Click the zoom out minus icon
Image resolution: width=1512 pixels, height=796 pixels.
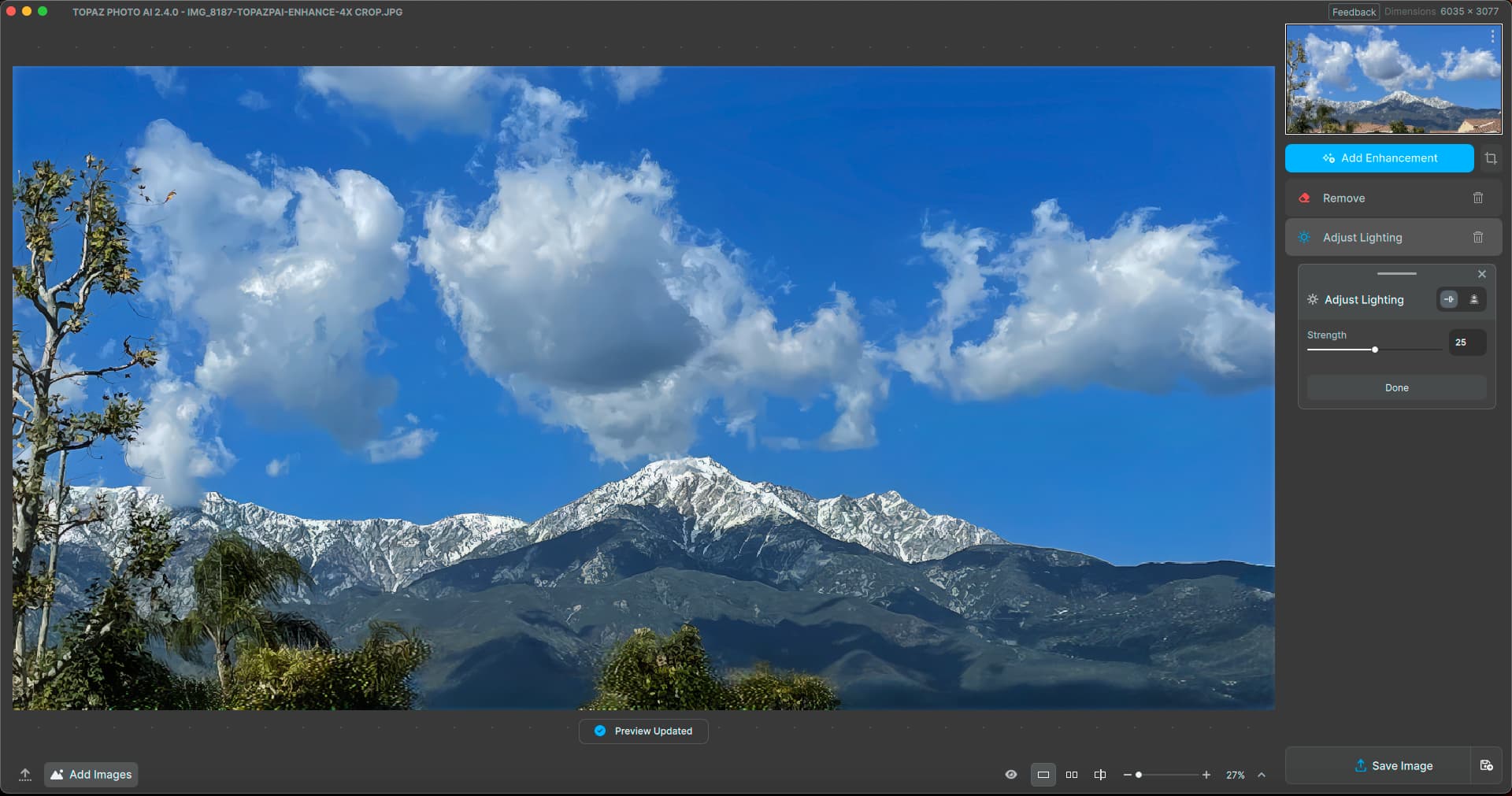click(x=1127, y=775)
